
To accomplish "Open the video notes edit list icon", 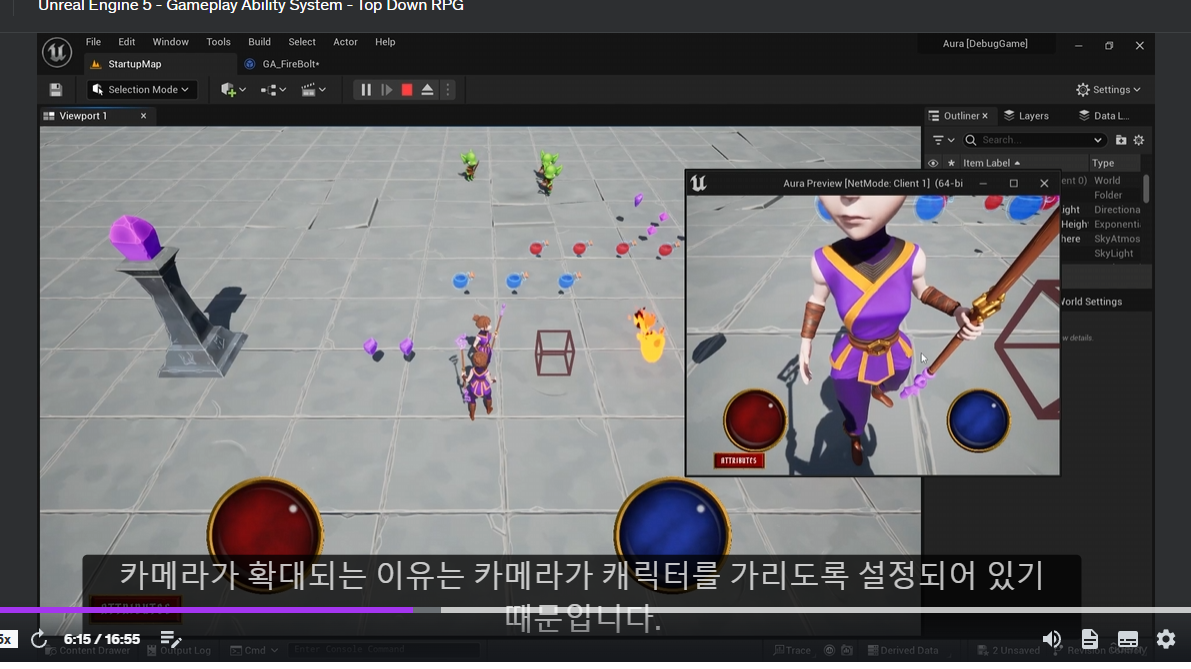I will [171, 639].
